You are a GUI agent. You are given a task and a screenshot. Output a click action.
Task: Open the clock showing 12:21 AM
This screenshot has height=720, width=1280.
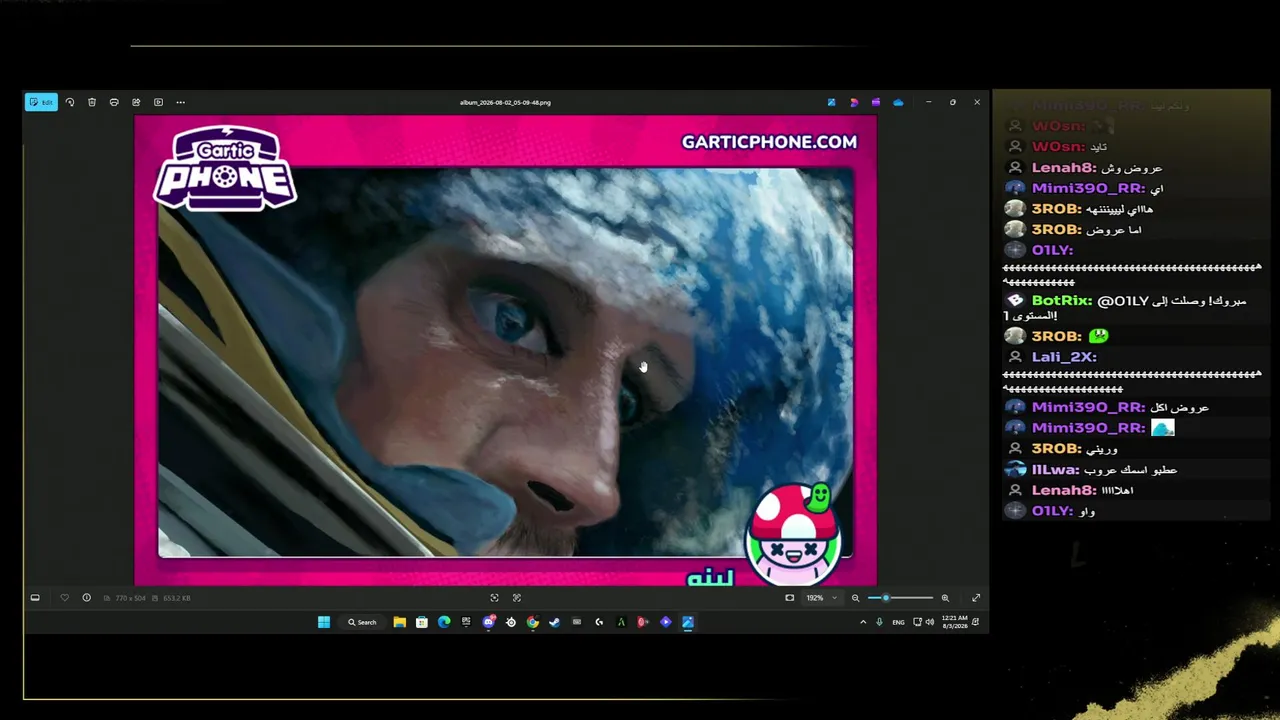pyautogui.click(x=955, y=622)
